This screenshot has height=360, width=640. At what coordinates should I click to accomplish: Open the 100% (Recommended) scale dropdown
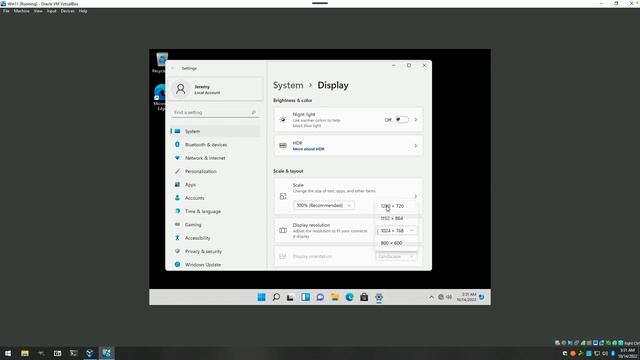pos(324,205)
